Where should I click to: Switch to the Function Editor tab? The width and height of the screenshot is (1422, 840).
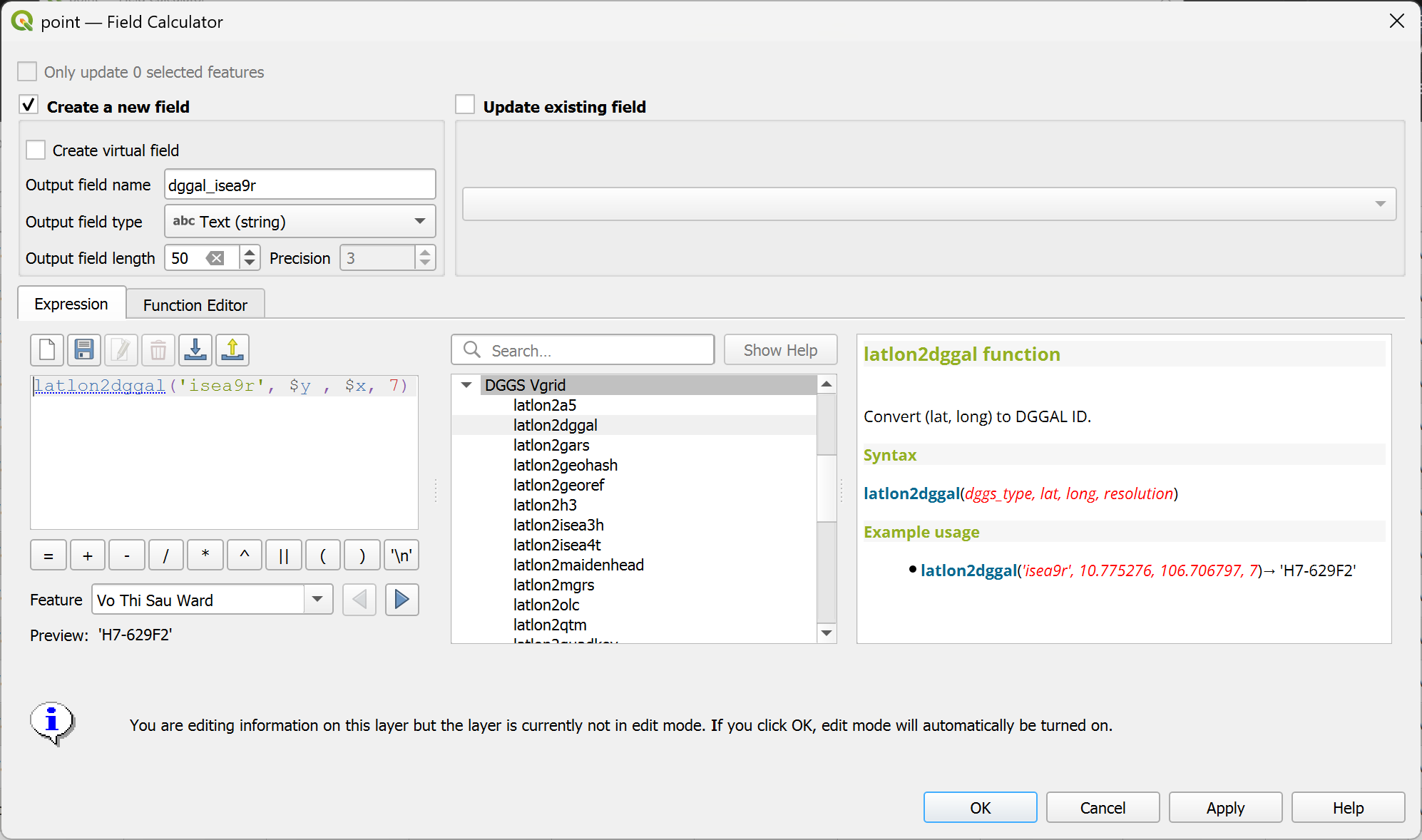[x=195, y=305]
